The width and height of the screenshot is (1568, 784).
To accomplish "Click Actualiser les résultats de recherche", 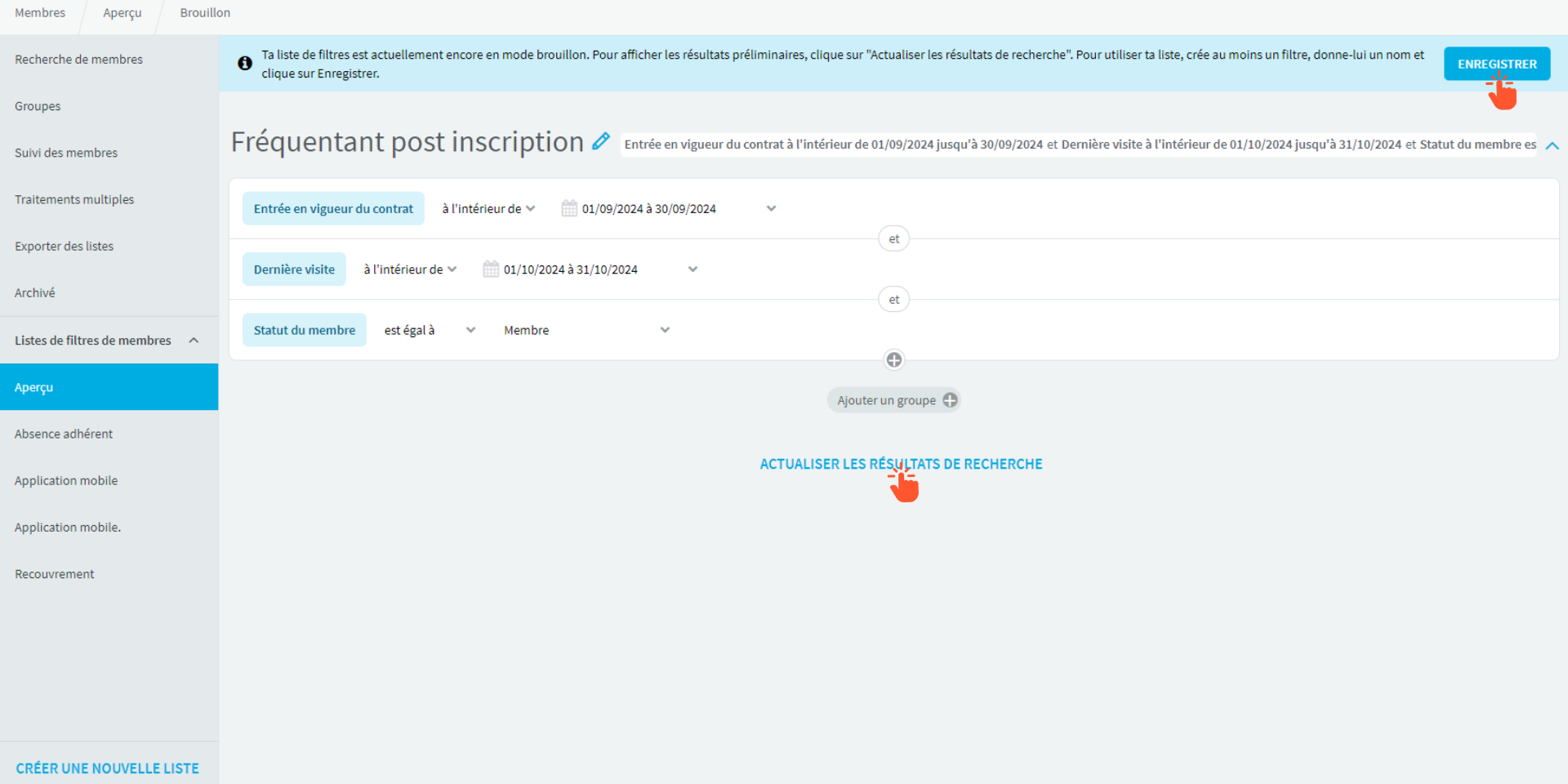I will pos(901,464).
